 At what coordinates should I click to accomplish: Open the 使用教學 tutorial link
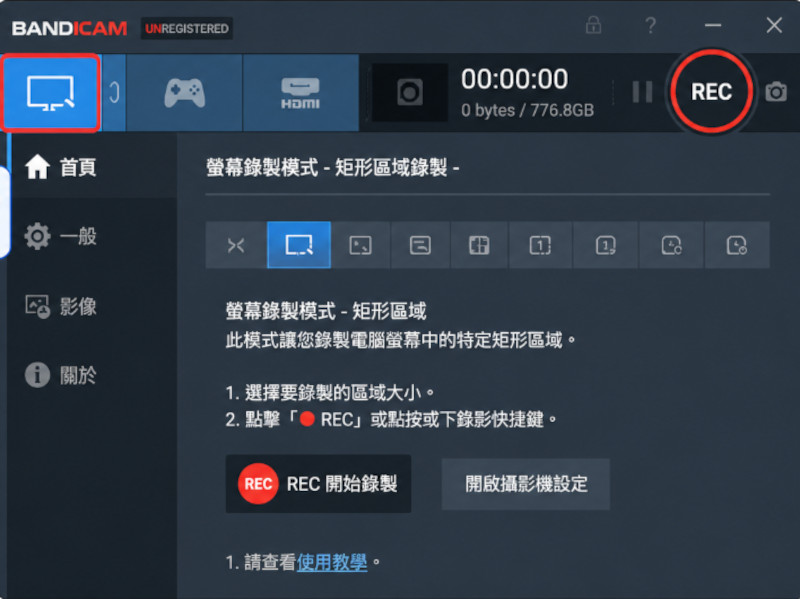coord(332,562)
